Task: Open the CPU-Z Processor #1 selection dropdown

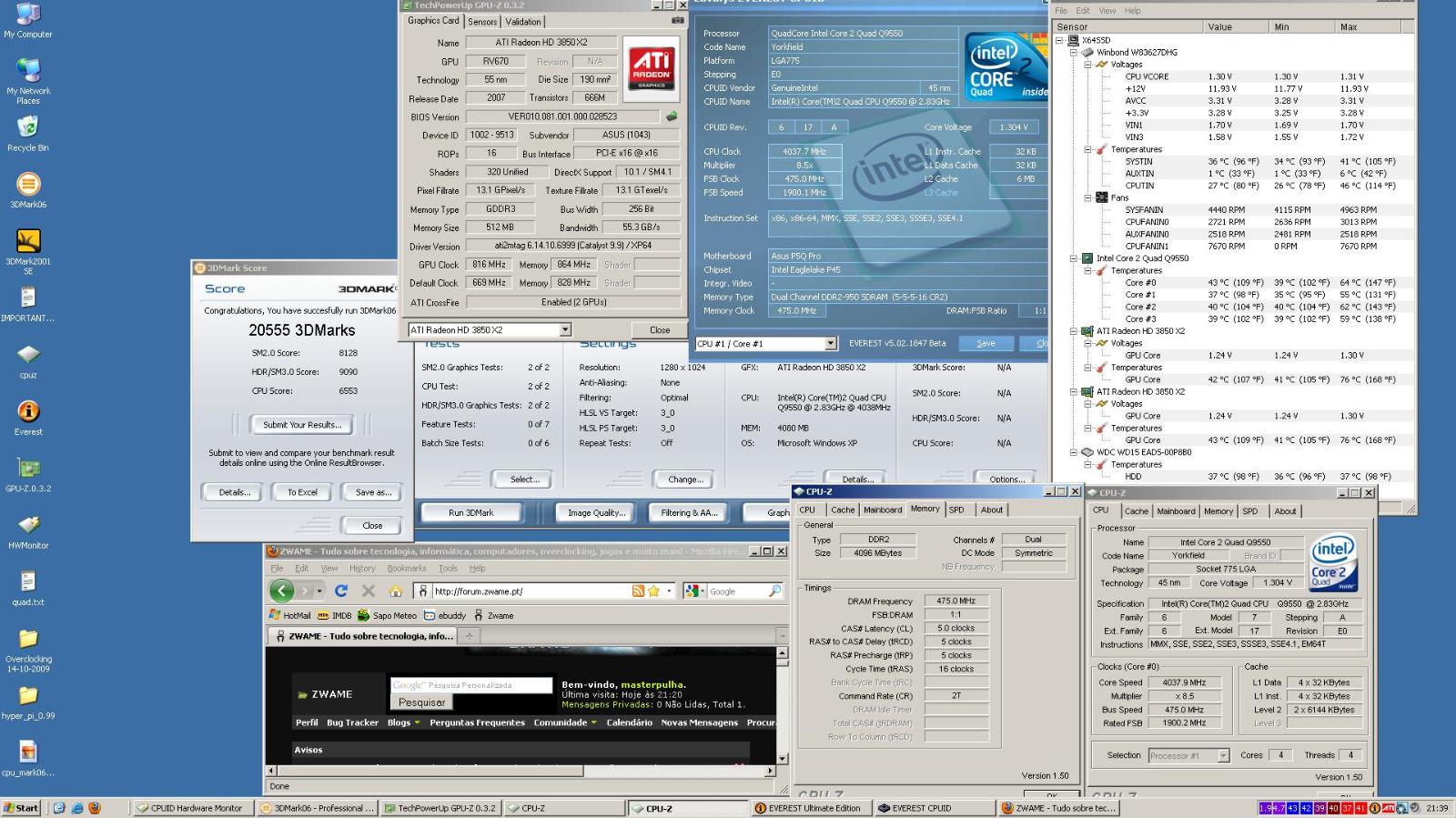Action: 1223,755
